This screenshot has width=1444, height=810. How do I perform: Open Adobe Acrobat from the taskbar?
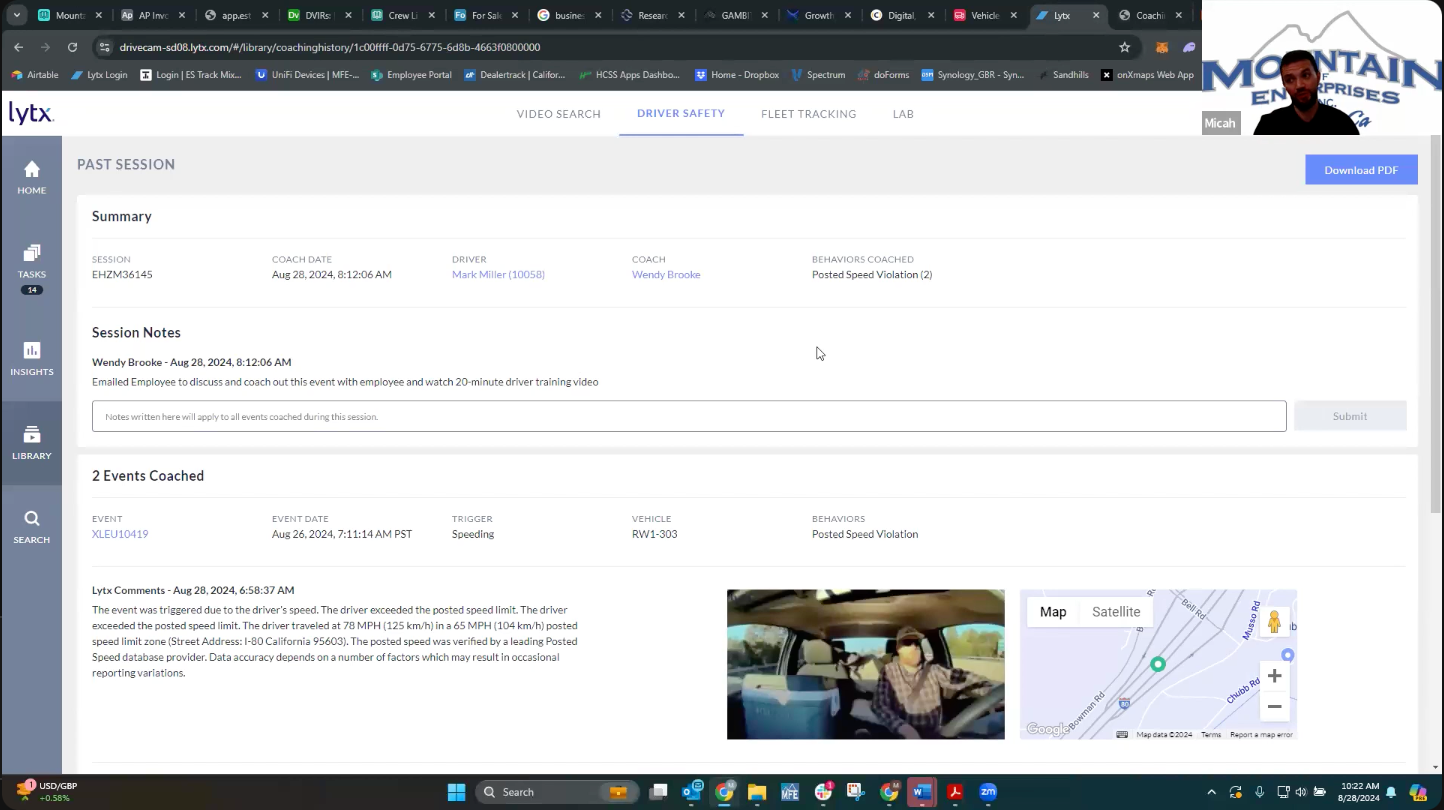pos(955,792)
